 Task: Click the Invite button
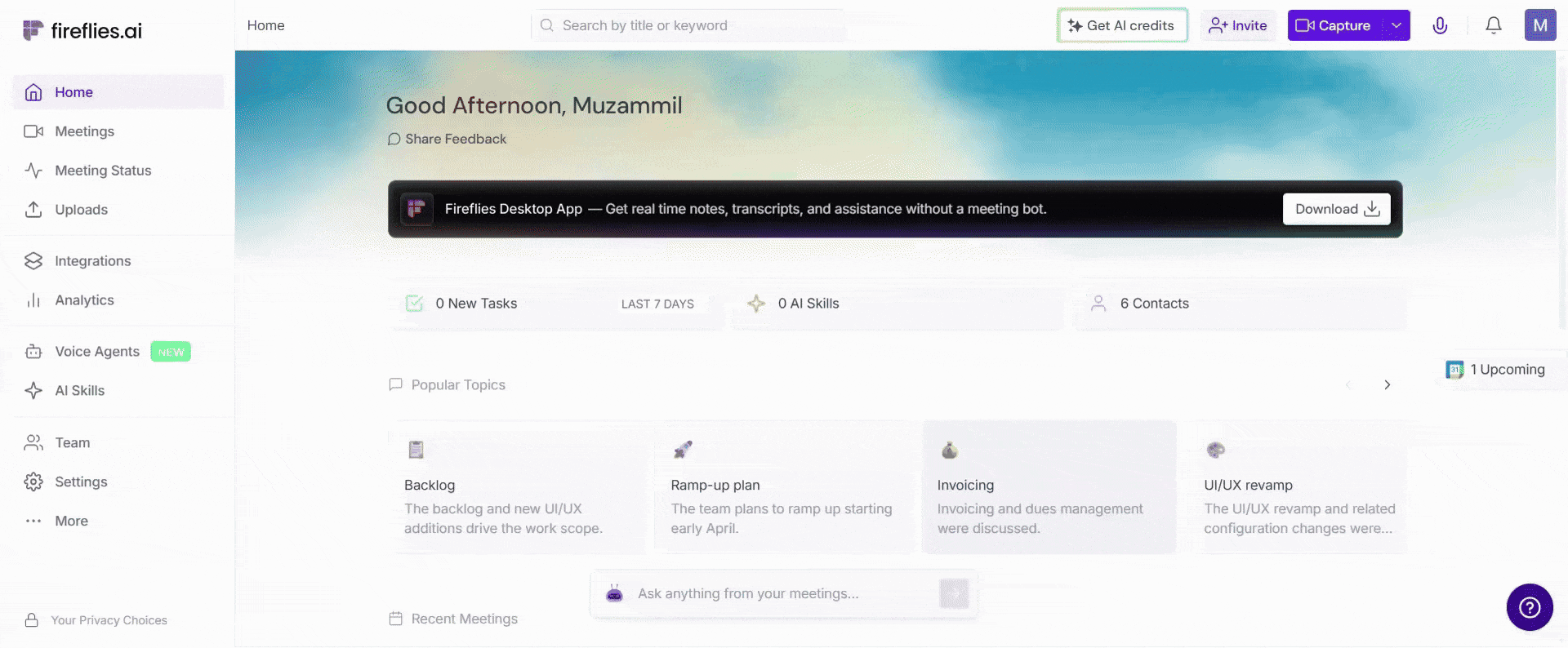[x=1237, y=25]
